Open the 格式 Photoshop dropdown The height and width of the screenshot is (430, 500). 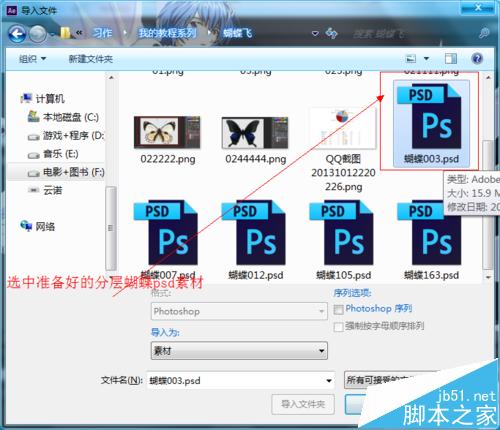pyautogui.click(x=239, y=311)
